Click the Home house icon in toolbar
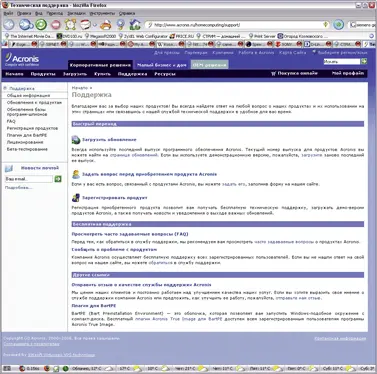Image resolution: width=377 pixels, height=374 pixels. point(135,24)
